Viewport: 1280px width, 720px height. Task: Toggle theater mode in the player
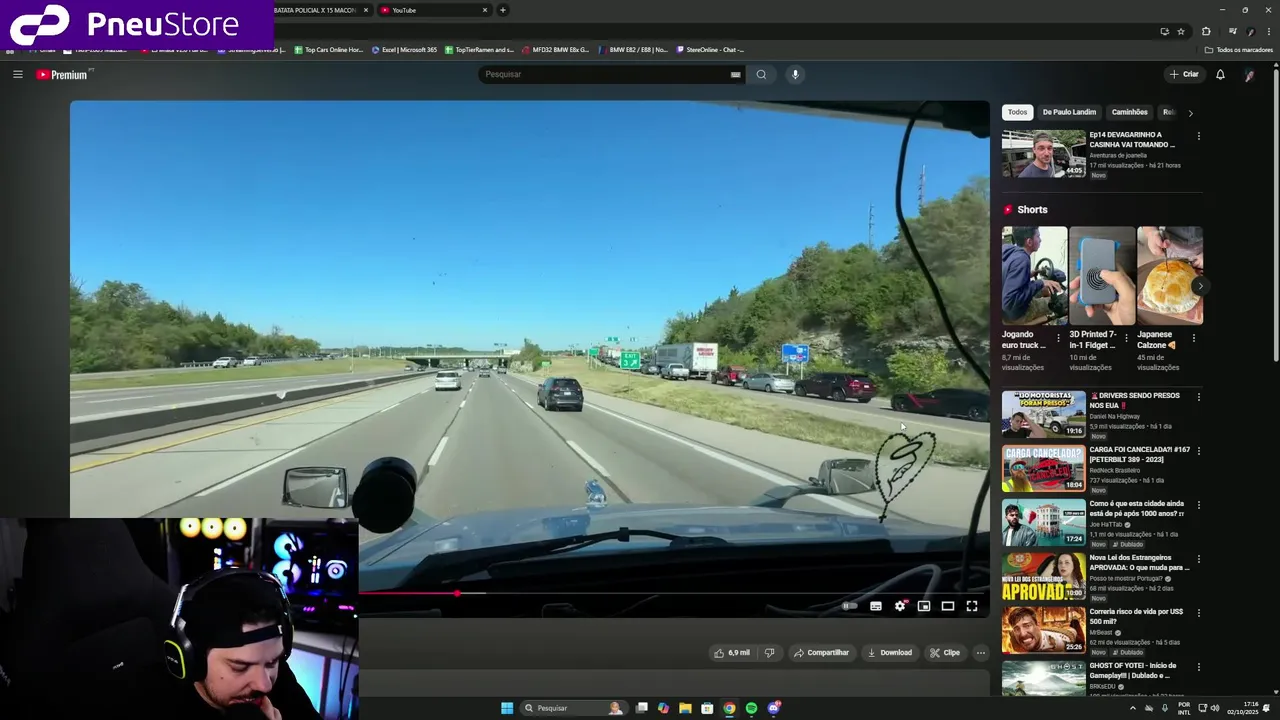coord(948,606)
